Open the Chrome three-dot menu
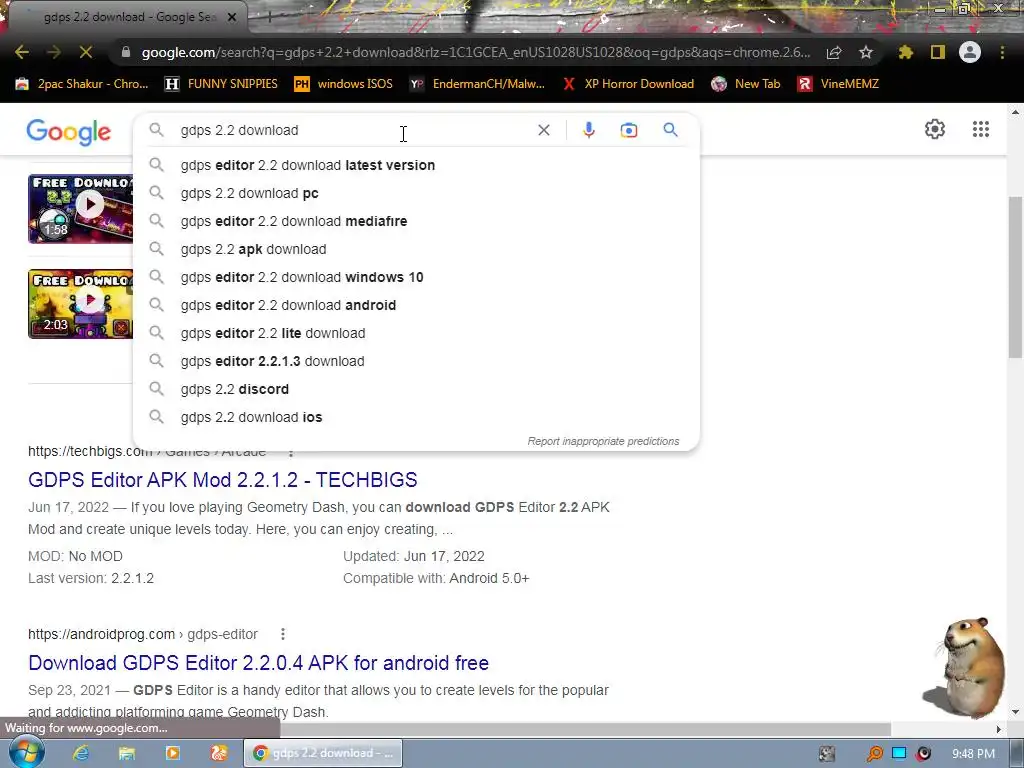1024x768 pixels. (x=1002, y=52)
